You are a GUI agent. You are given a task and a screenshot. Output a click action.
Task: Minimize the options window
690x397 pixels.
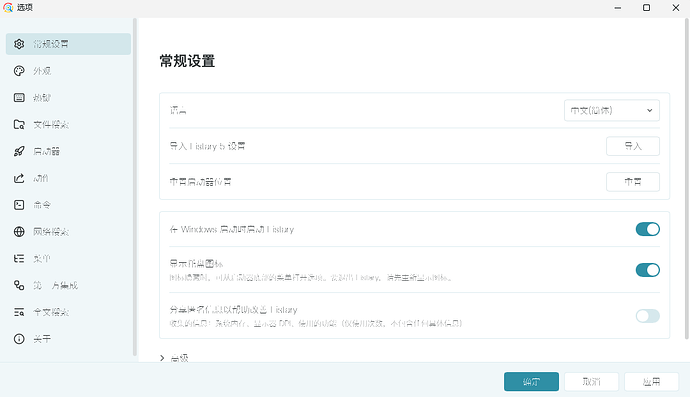(x=618, y=8)
